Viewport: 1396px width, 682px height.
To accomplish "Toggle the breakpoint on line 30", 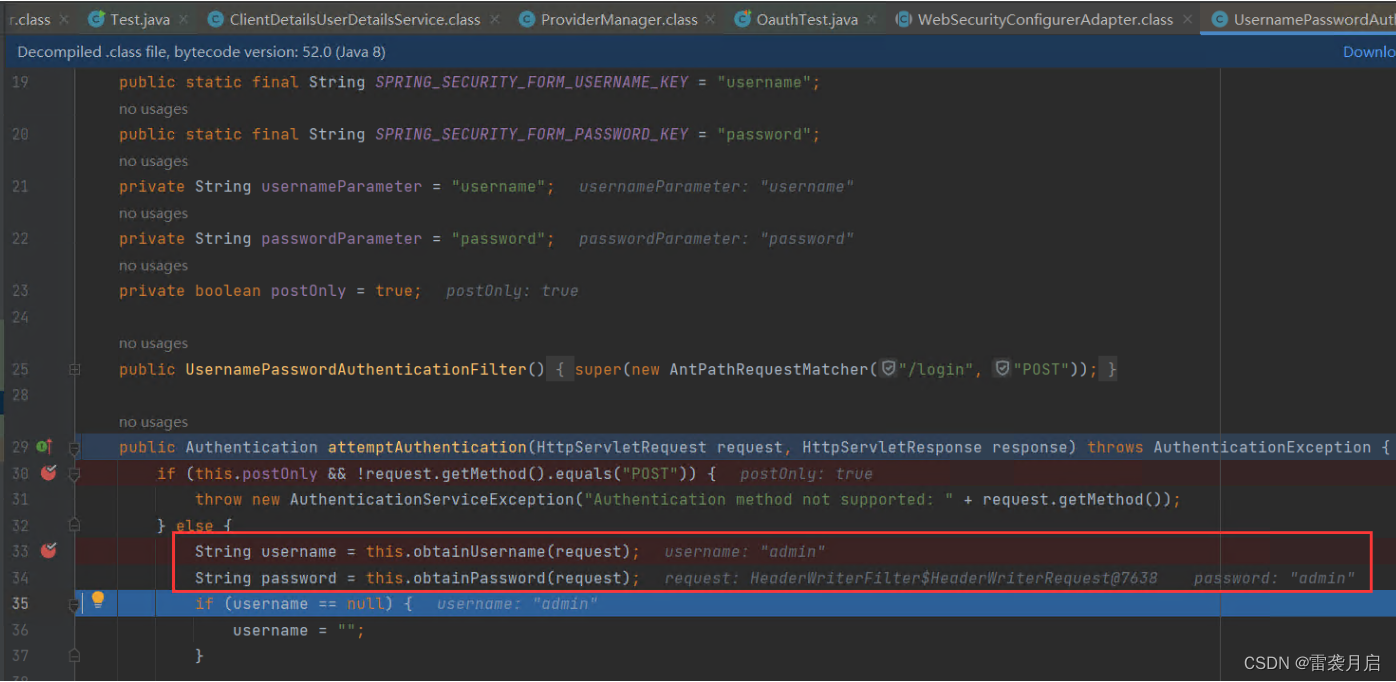I will coord(47,472).
